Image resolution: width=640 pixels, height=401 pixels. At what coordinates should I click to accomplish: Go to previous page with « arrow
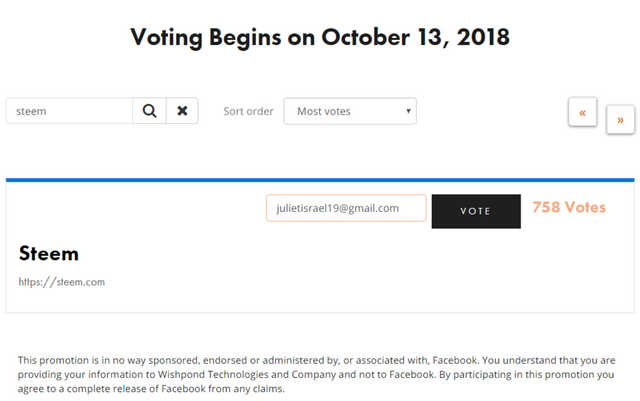pyautogui.click(x=582, y=112)
